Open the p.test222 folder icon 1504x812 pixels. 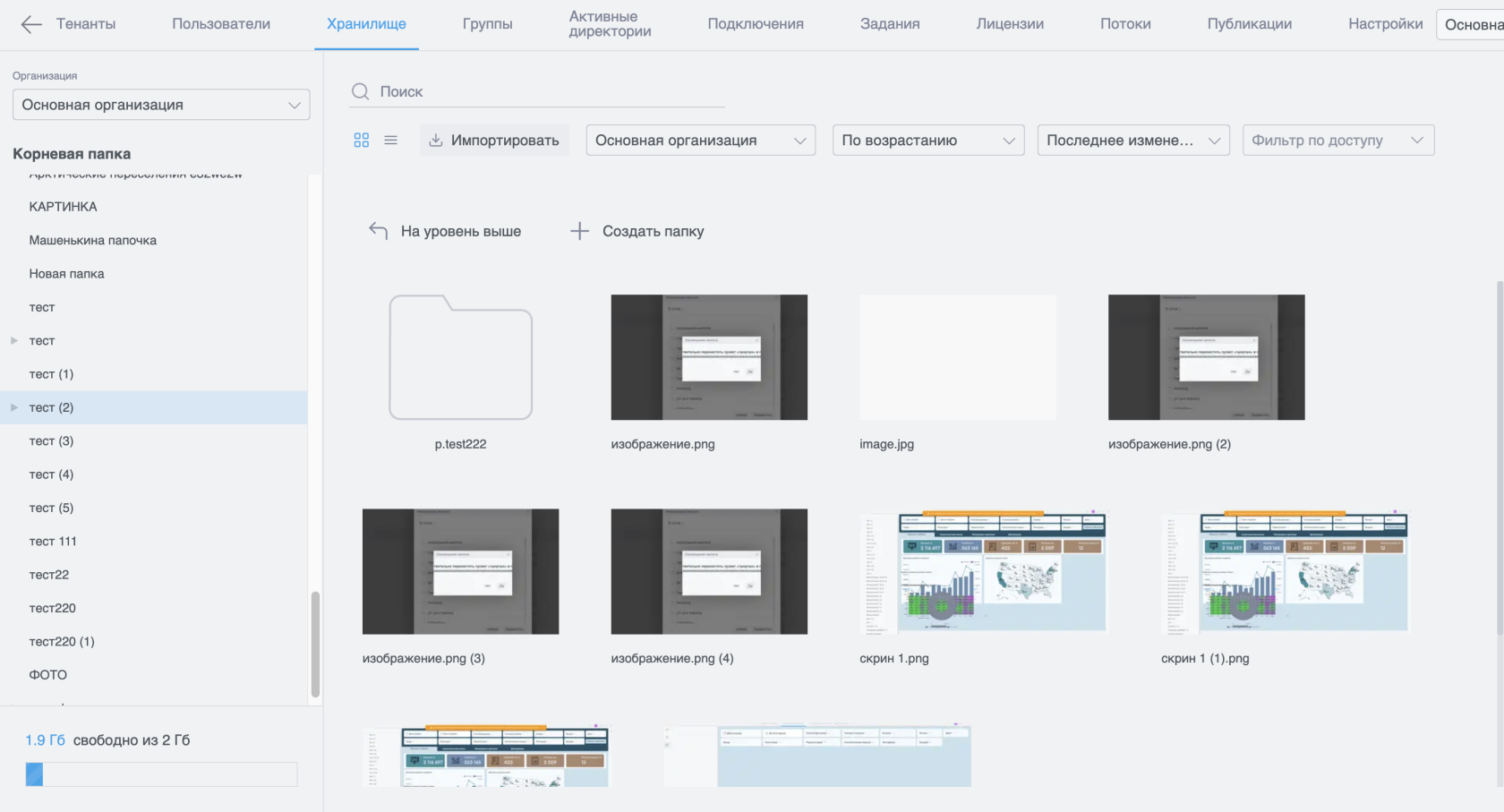tap(461, 357)
